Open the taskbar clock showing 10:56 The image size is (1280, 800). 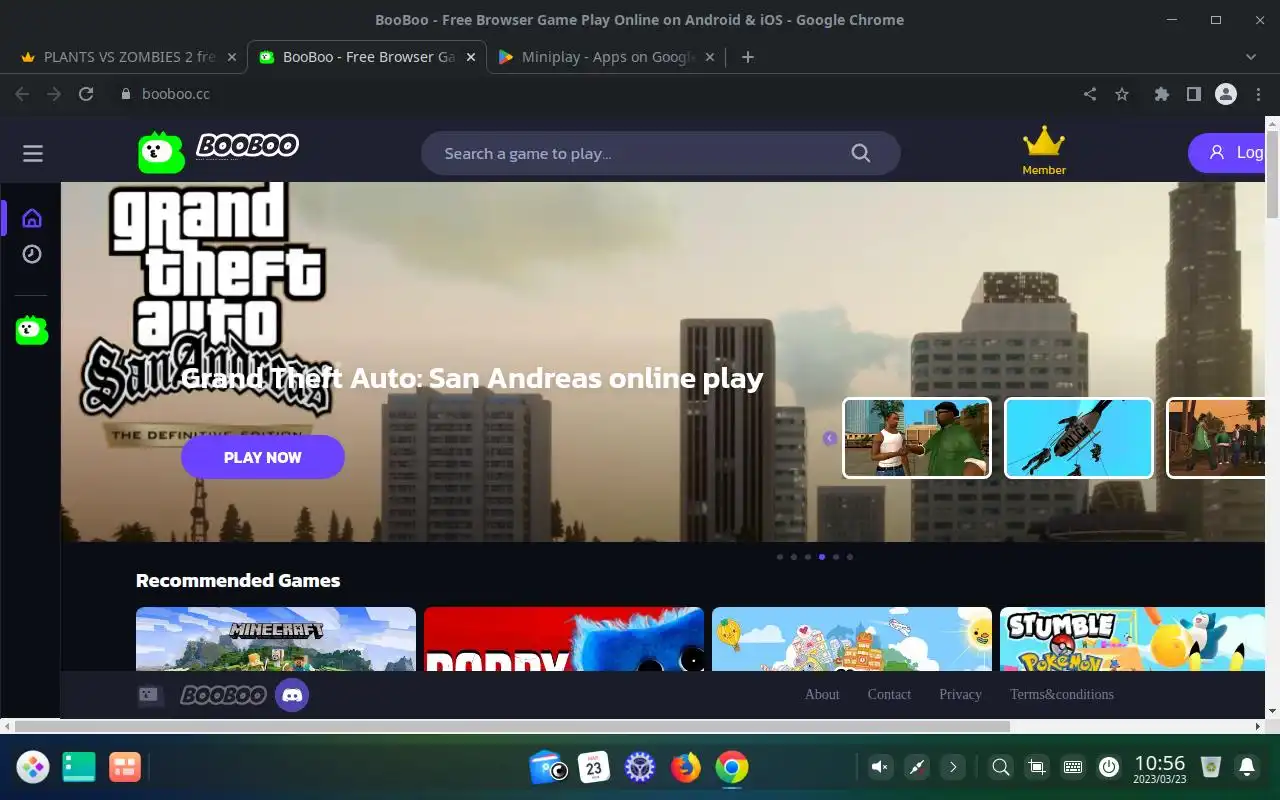(1160, 768)
